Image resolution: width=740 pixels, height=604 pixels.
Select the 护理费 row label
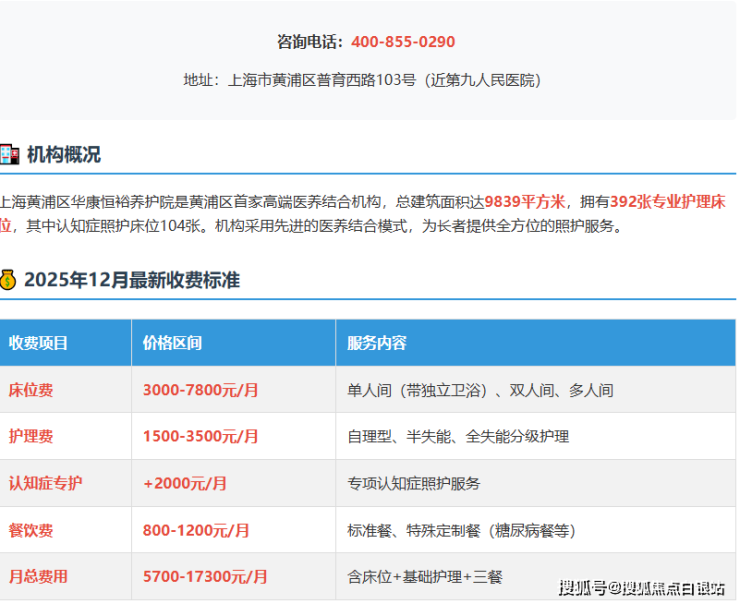pos(31,436)
